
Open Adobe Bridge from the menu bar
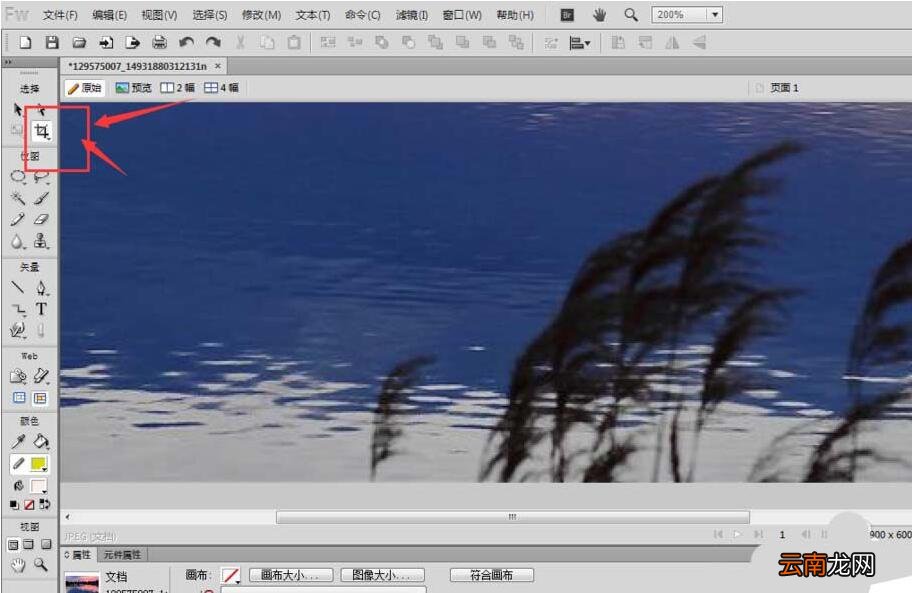point(567,15)
